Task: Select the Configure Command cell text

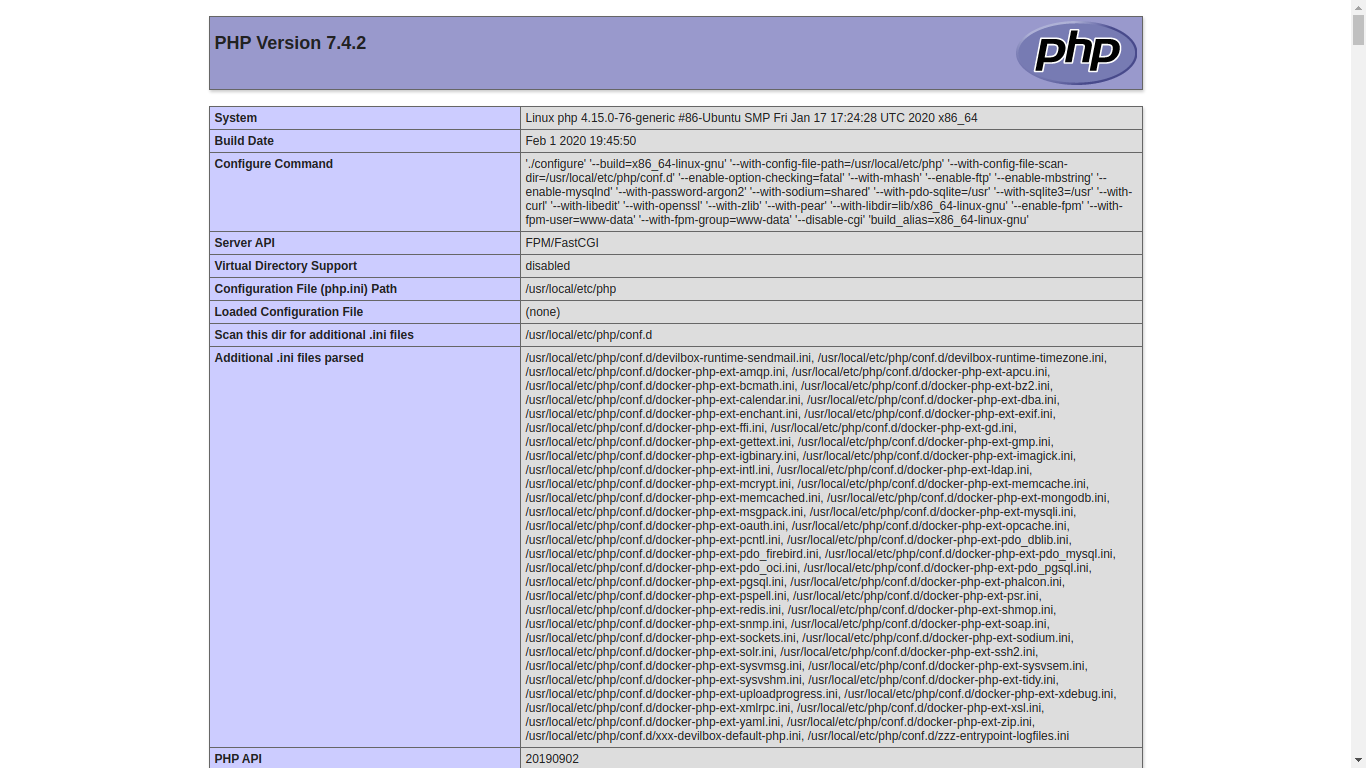Action: (x=828, y=191)
